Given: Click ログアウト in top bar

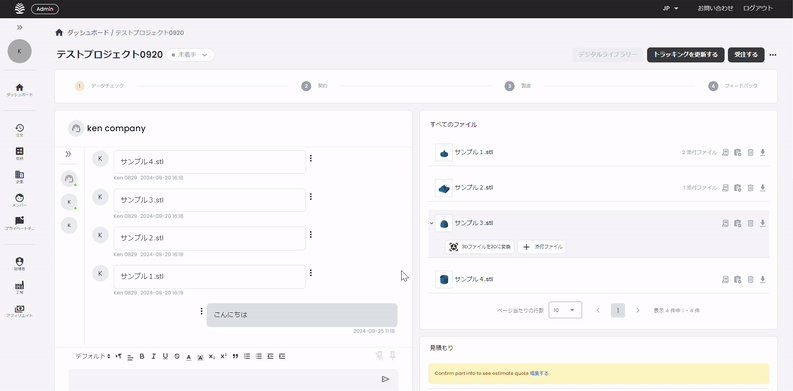Looking at the screenshot, I should click(758, 8).
